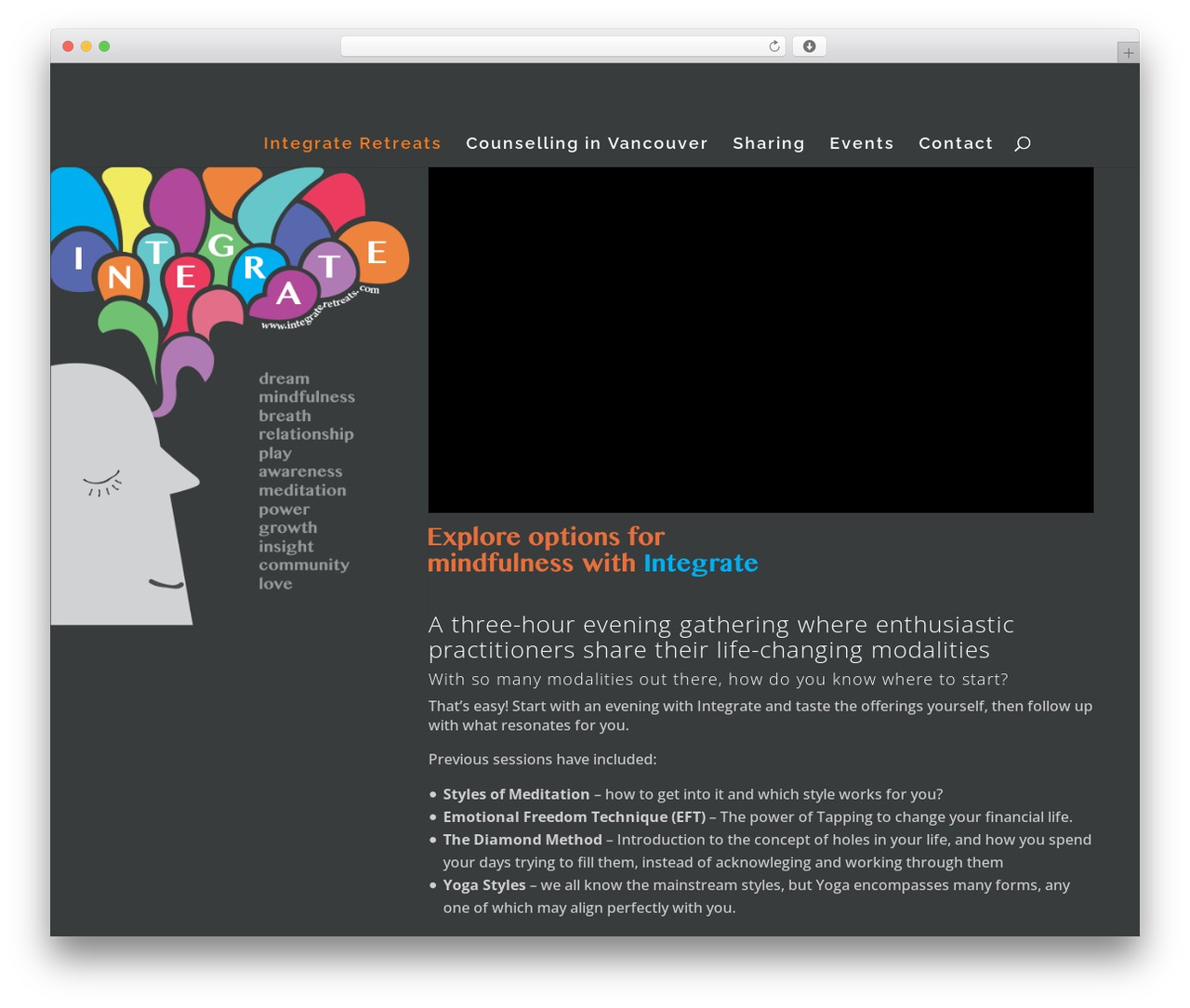Click the black video player area
Screen dimensions: 1190x1008
coord(760,339)
